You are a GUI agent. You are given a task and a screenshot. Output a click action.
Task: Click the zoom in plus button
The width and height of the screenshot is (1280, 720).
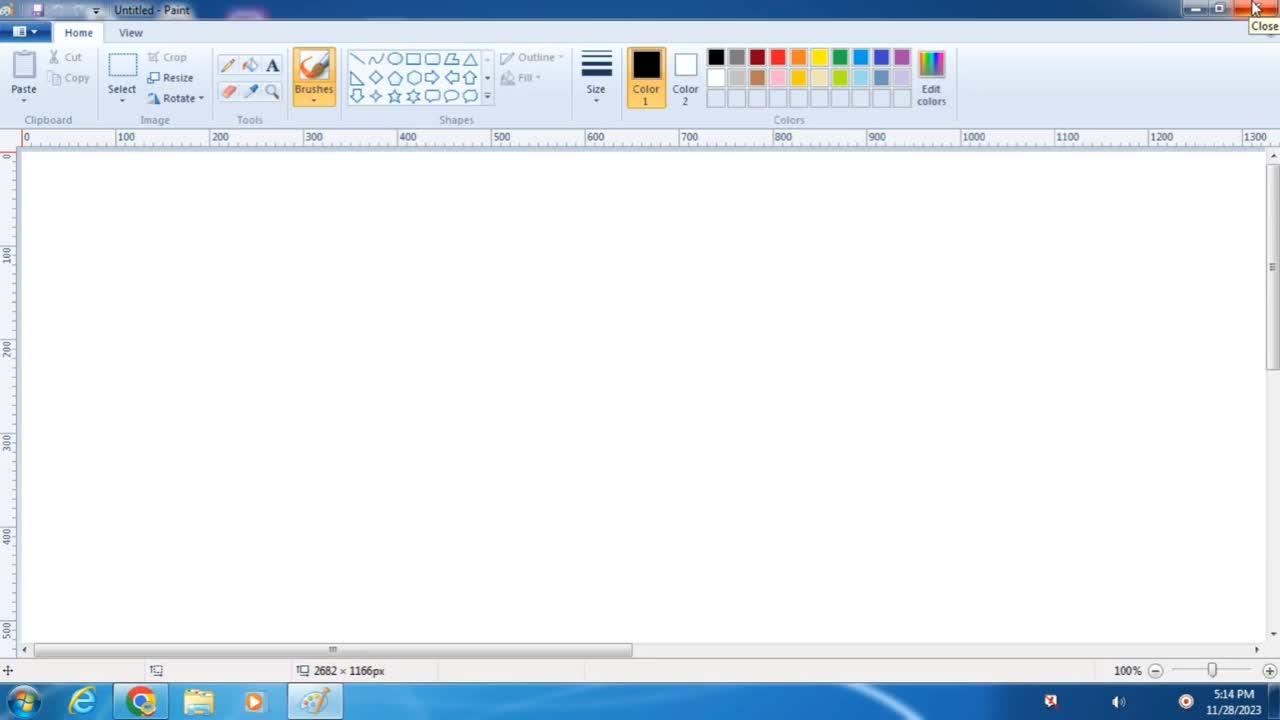point(1269,671)
